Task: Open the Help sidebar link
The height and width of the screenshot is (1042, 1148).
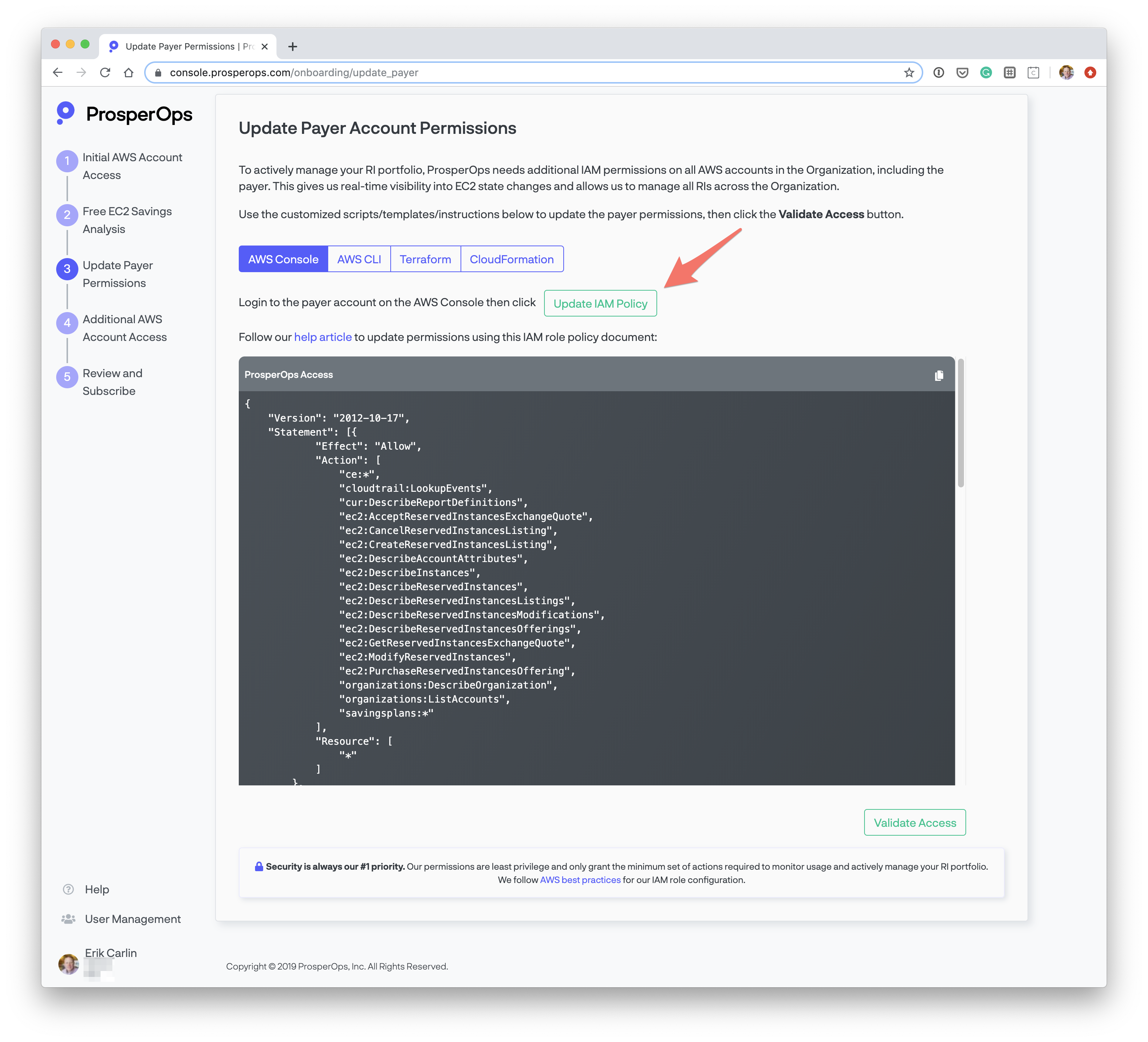Action: [x=97, y=889]
